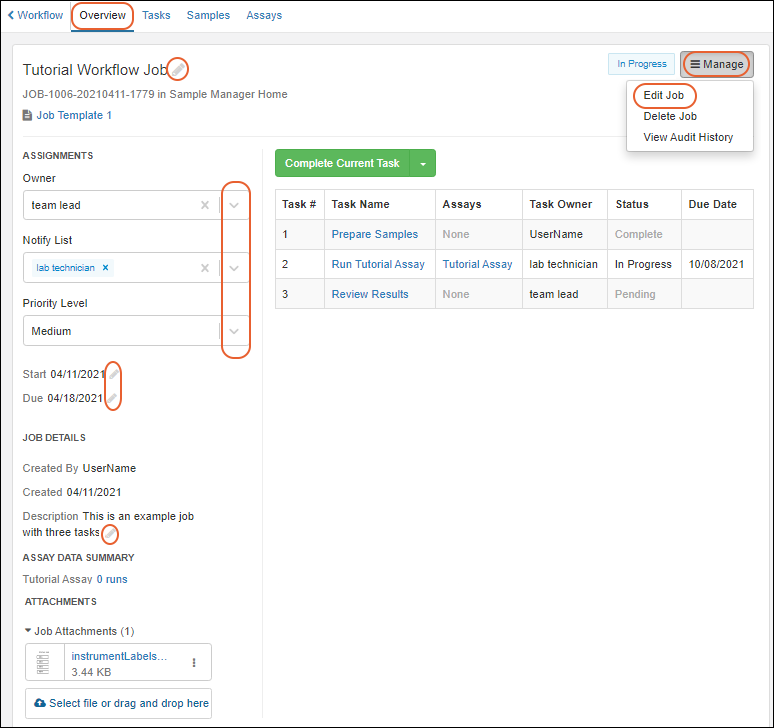
Task: Collapse the Job Attachments section
Action: pos(28,631)
